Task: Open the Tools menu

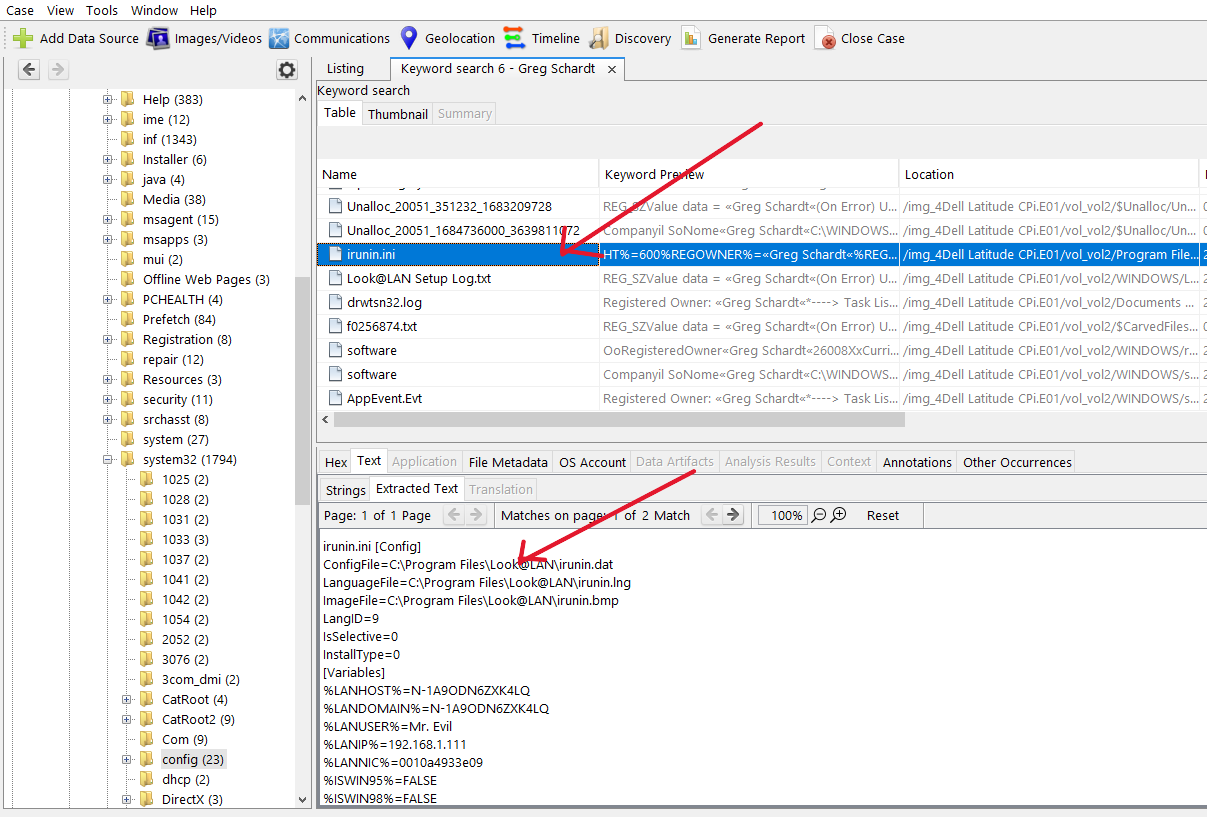Action: [x=101, y=10]
